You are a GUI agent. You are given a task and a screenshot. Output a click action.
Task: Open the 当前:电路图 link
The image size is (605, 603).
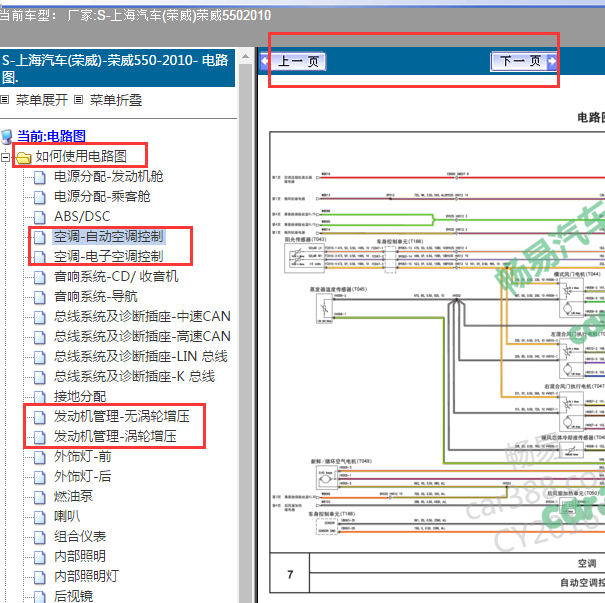[51, 136]
